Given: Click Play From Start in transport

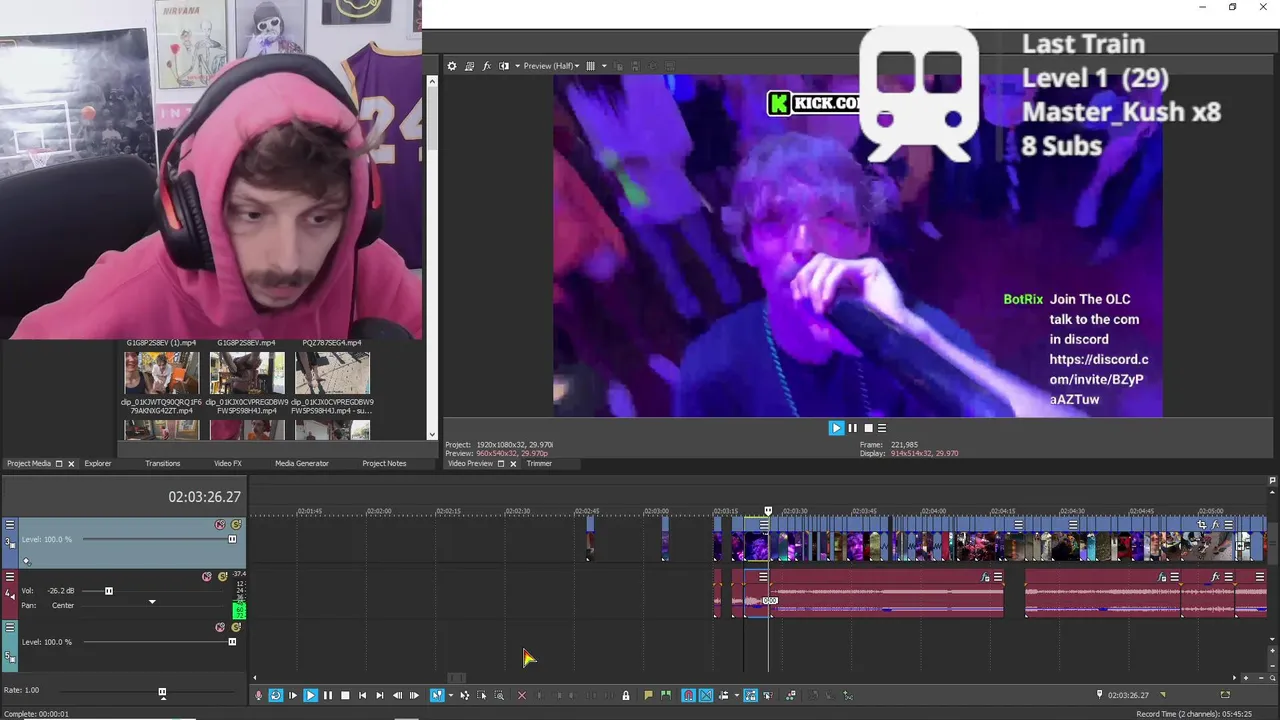Looking at the screenshot, I should [x=293, y=696].
